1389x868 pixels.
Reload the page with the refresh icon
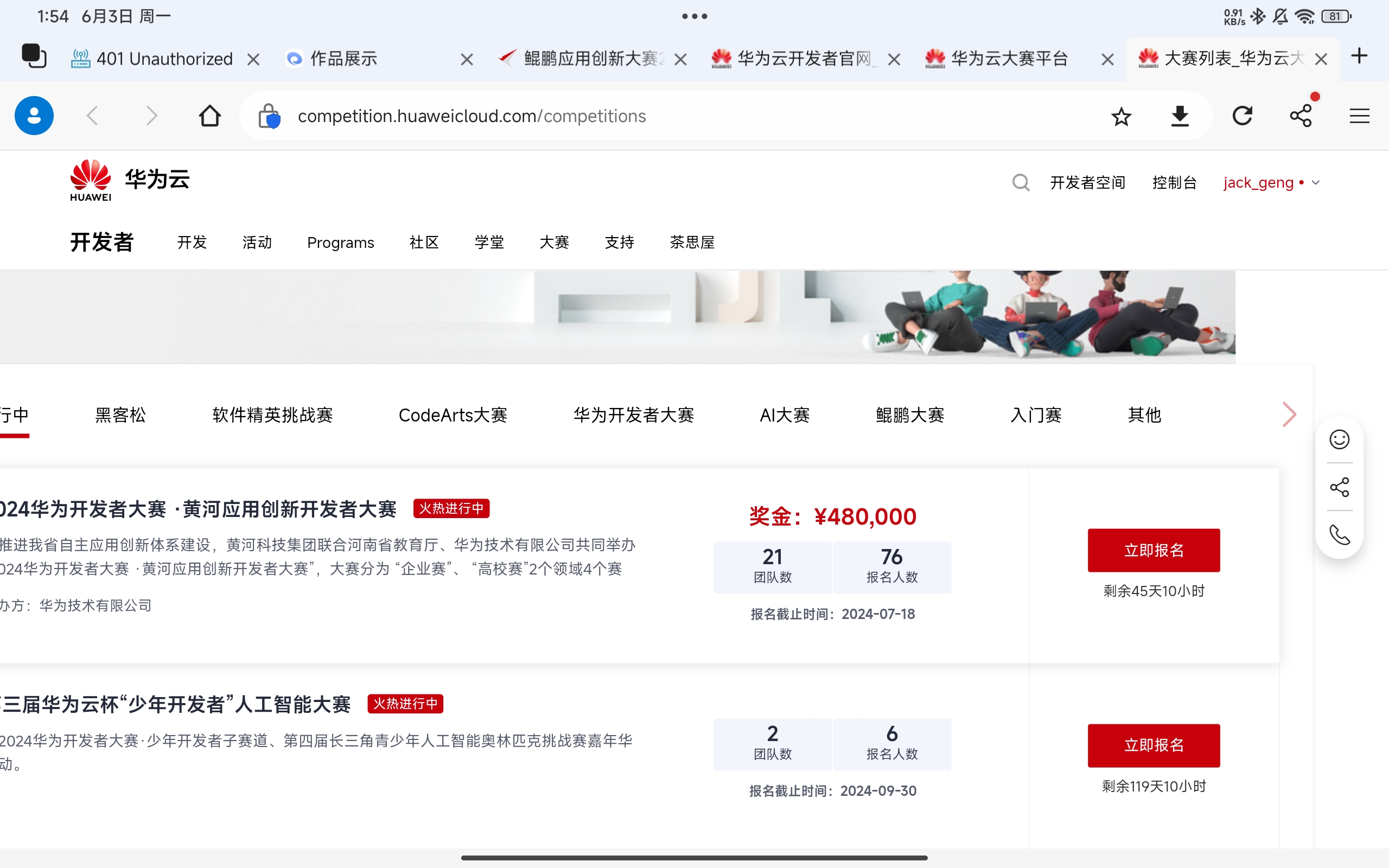(1242, 116)
